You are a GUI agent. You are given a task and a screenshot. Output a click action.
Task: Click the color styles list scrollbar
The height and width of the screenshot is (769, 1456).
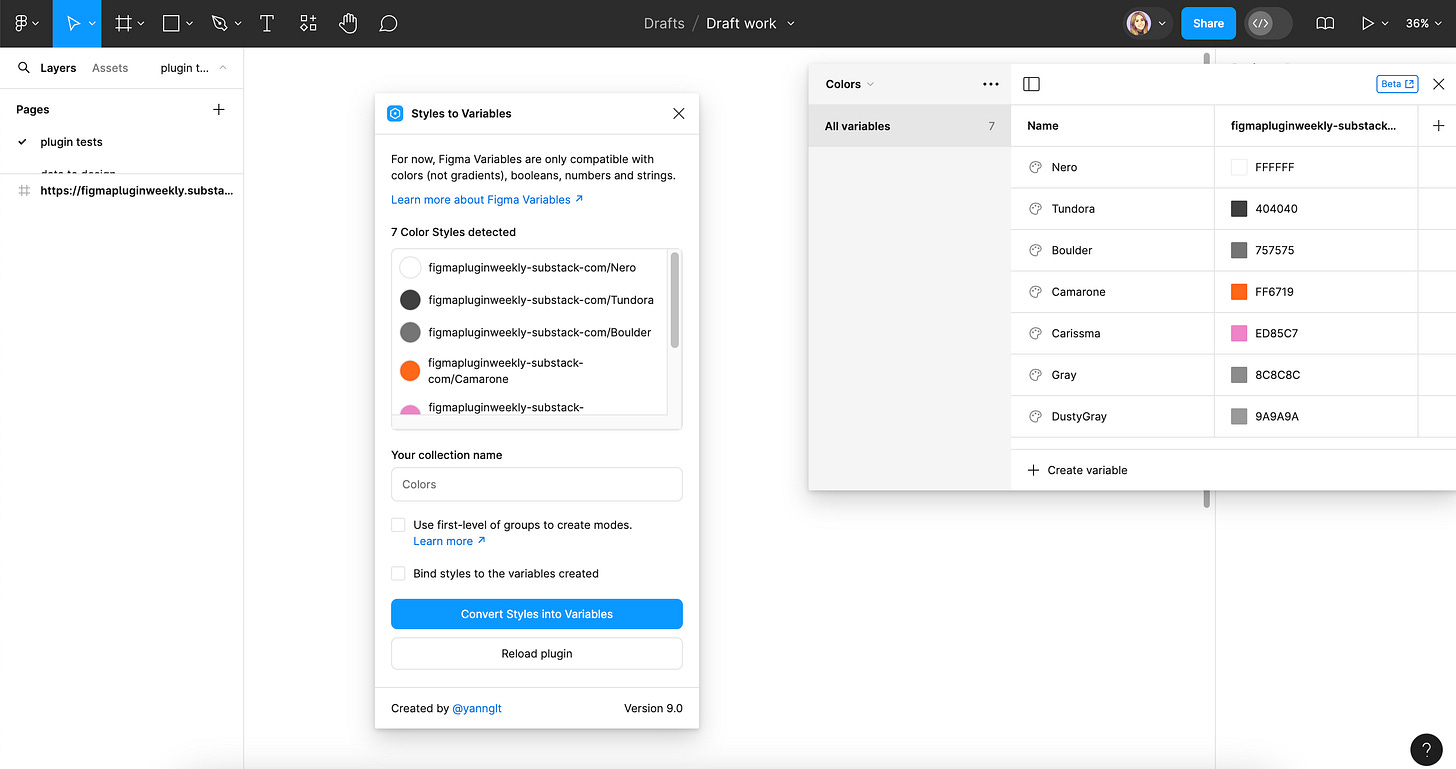click(675, 300)
